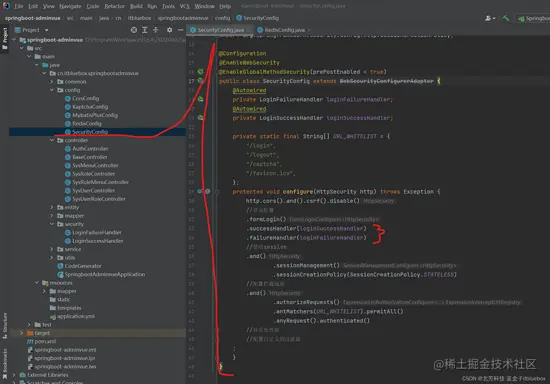550x384 pixels.
Task: Collapse the src folder node
Action: click(x=22, y=48)
